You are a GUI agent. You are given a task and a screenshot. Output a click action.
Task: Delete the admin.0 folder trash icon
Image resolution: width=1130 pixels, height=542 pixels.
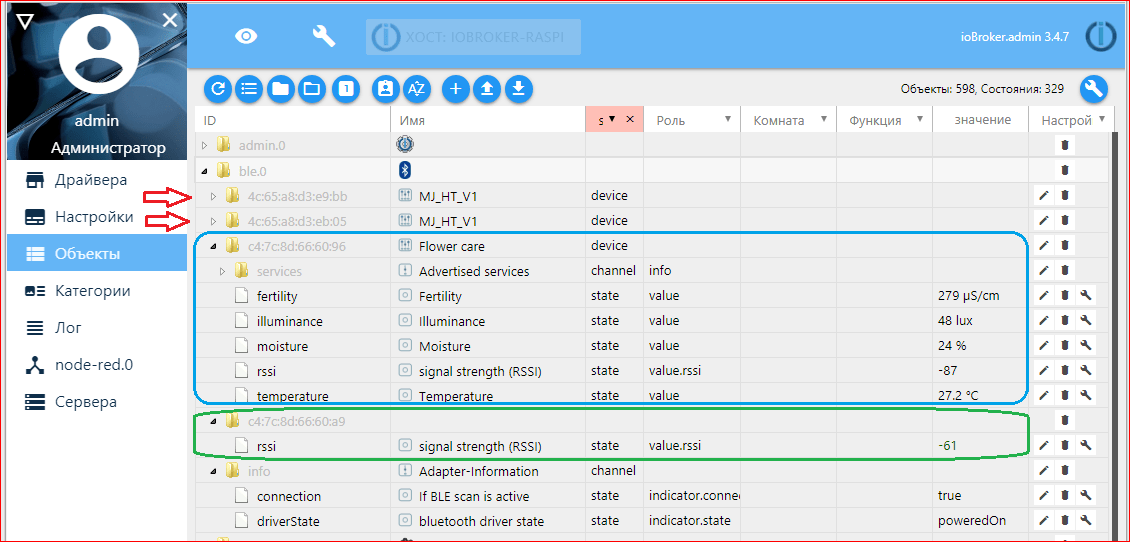click(x=1064, y=145)
